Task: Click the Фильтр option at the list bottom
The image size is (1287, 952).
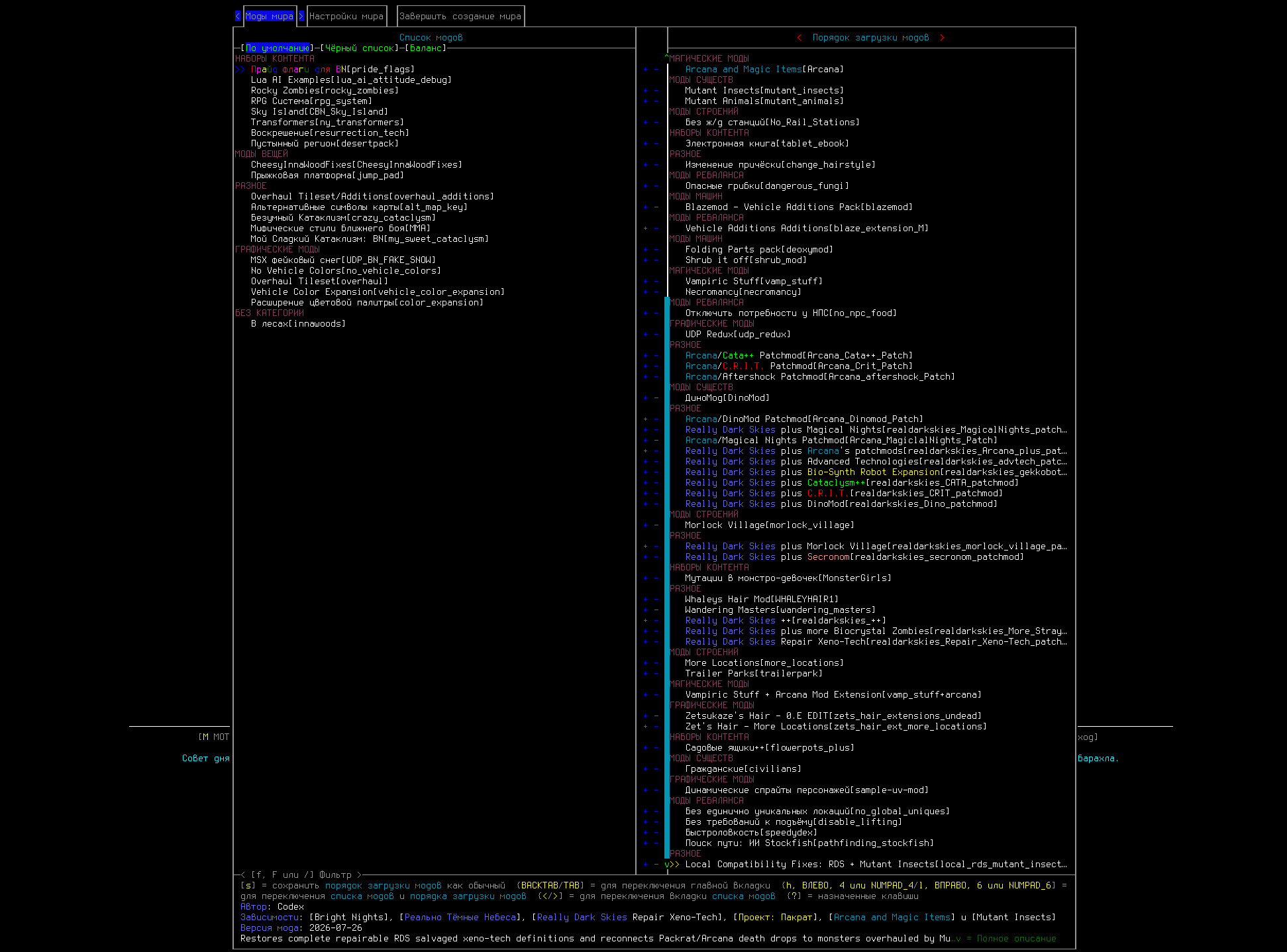Action: (x=301, y=875)
